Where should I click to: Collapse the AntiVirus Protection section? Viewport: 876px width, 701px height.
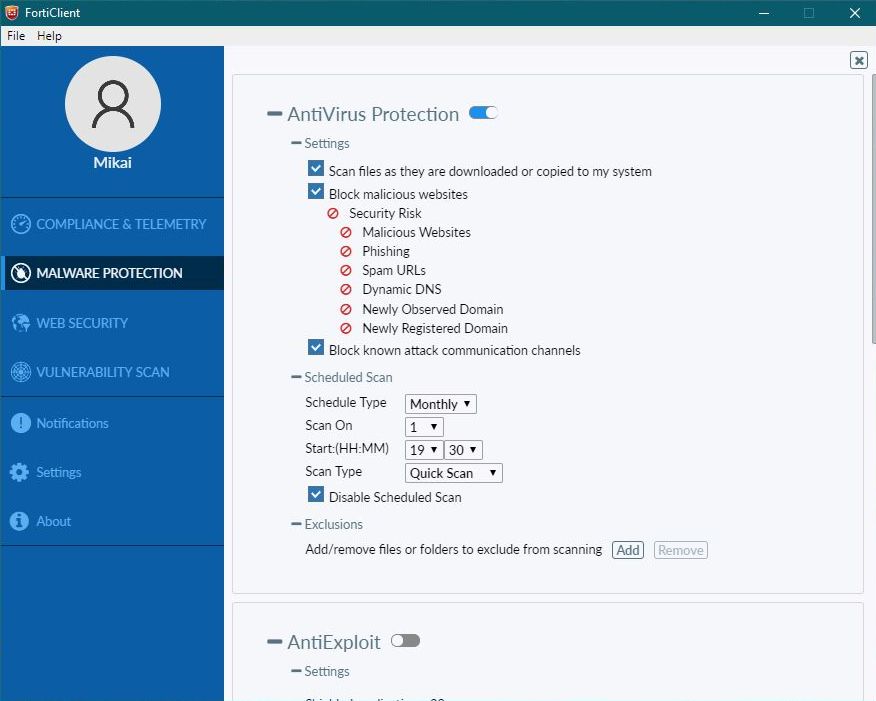(274, 114)
